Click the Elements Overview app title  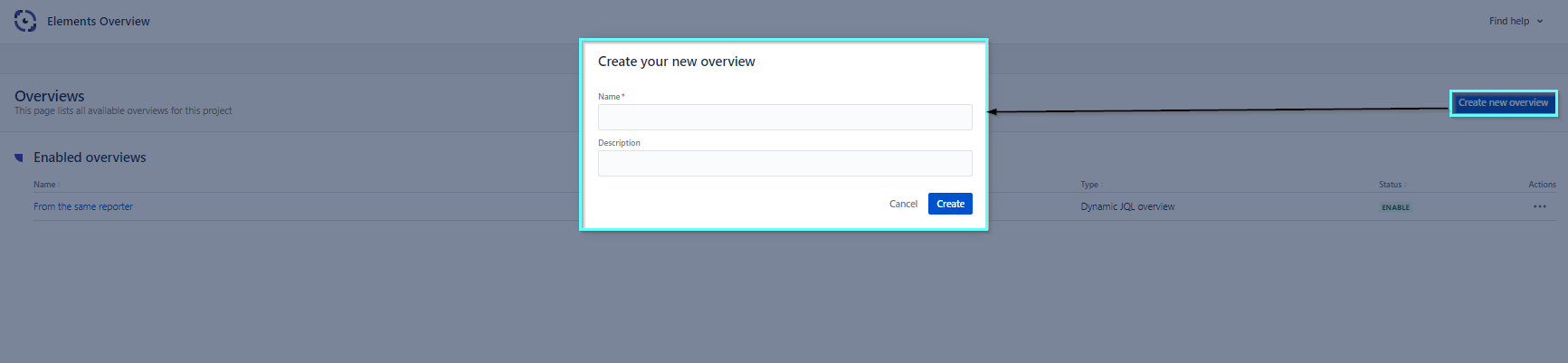click(x=99, y=22)
